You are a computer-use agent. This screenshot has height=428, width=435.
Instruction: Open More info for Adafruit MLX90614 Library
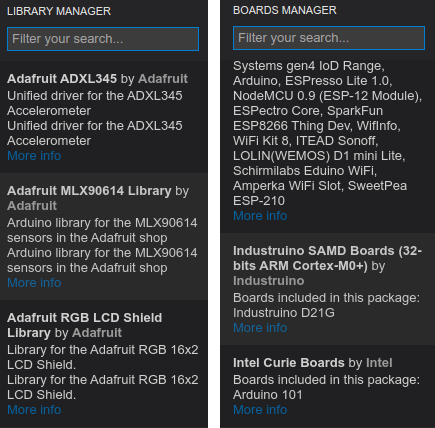pyautogui.click(x=34, y=283)
